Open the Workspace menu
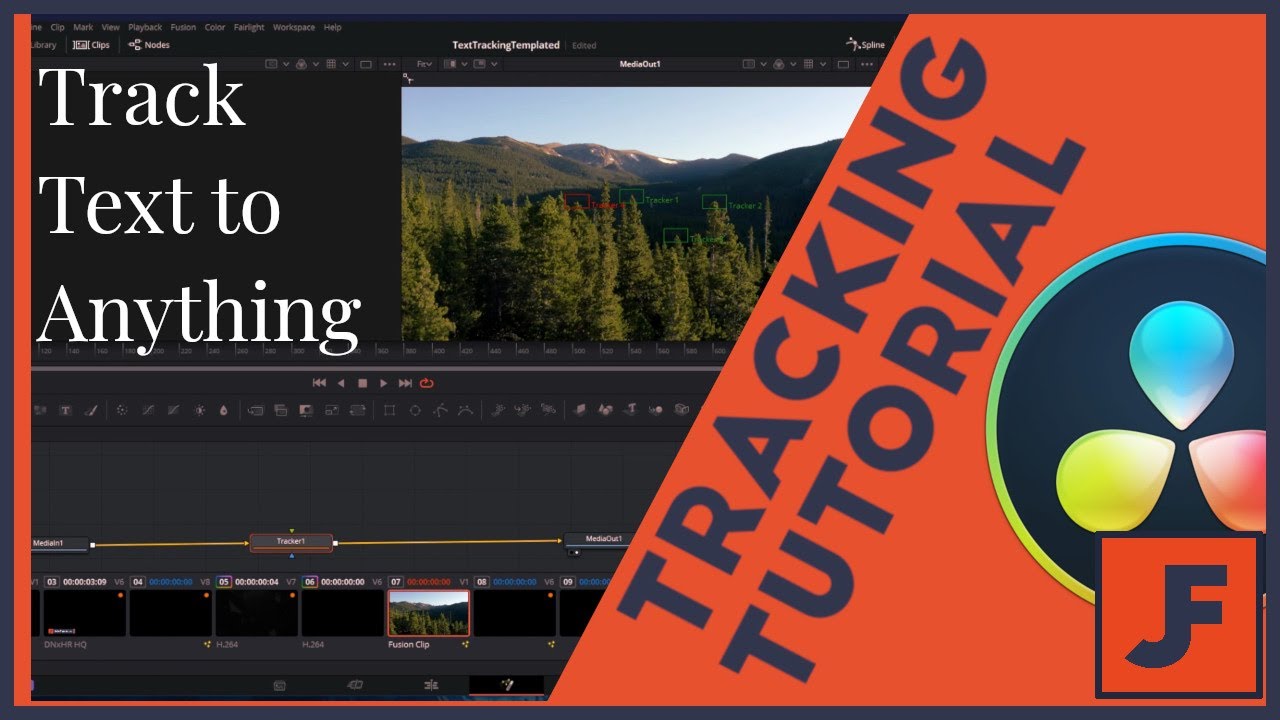This screenshot has height=720, width=1280. (293, 27)
